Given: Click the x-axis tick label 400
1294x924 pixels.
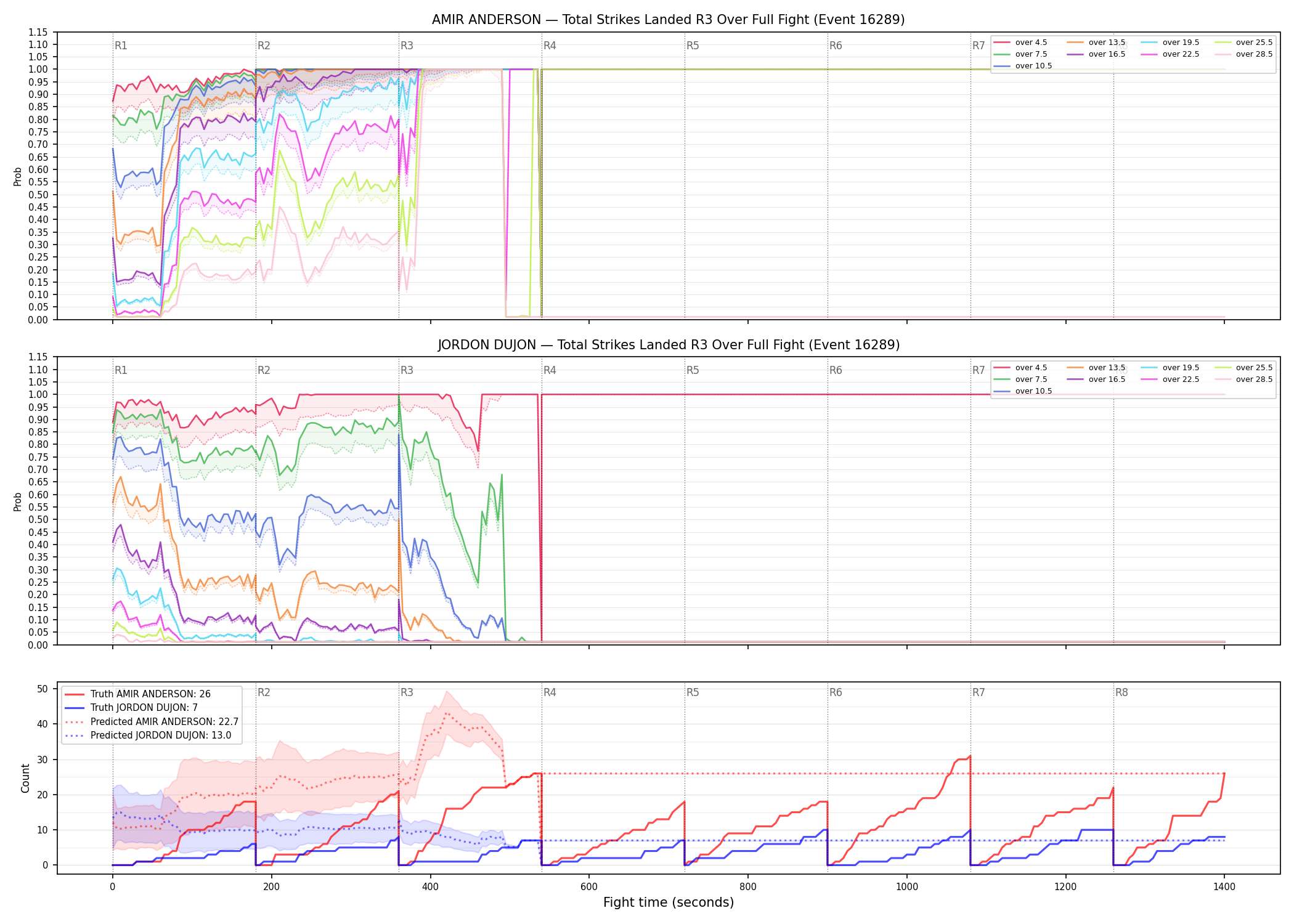Looking at the screenshot, I should [430, 887].
